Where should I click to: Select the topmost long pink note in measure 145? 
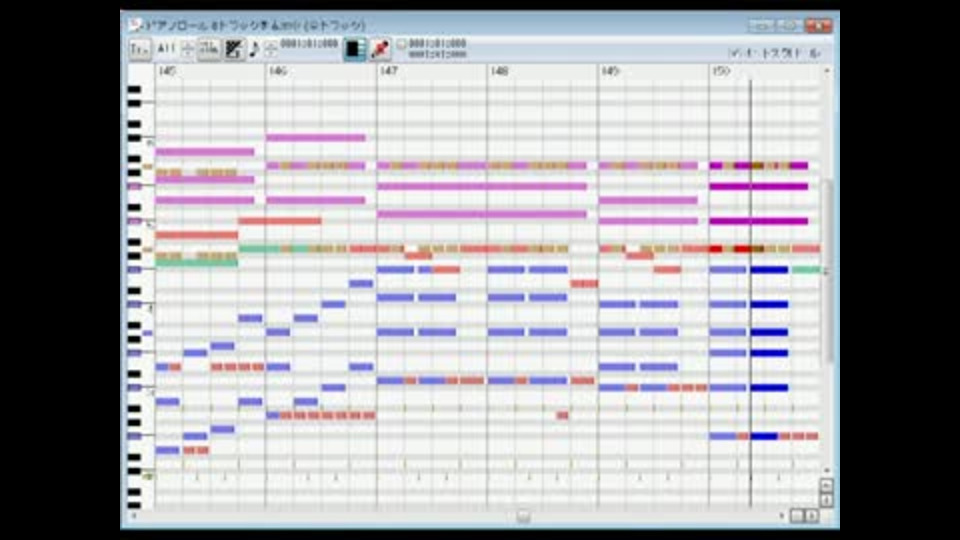tap(205, 152)
